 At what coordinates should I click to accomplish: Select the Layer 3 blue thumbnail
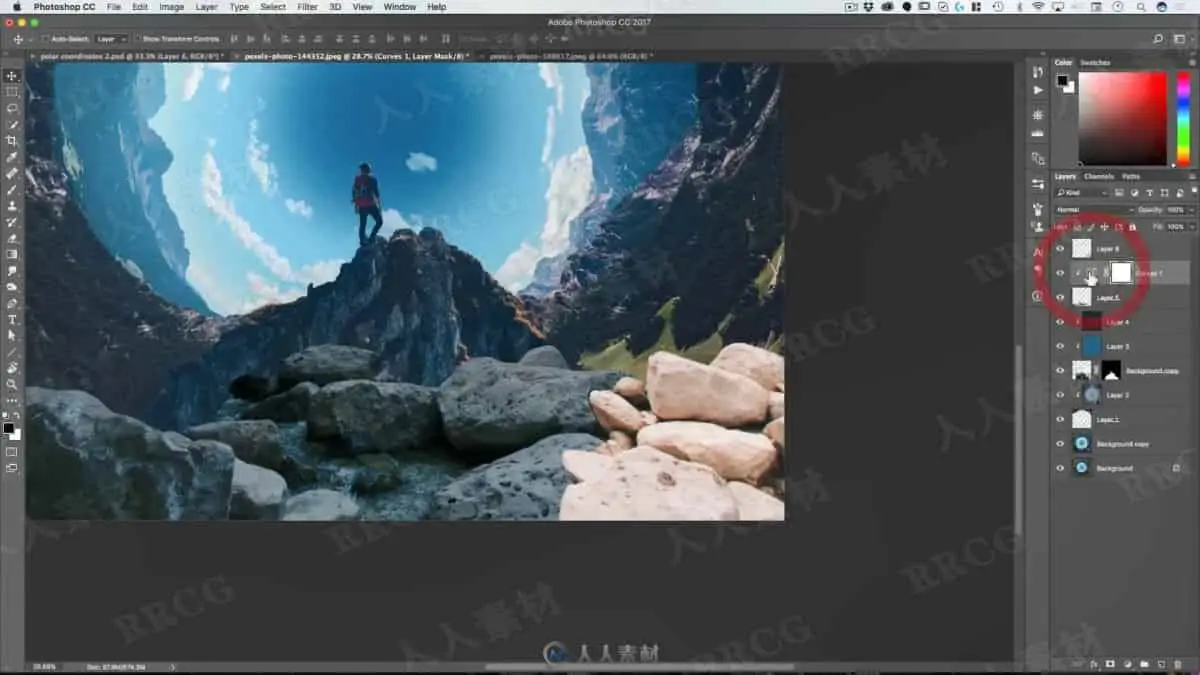(1091, 346)
